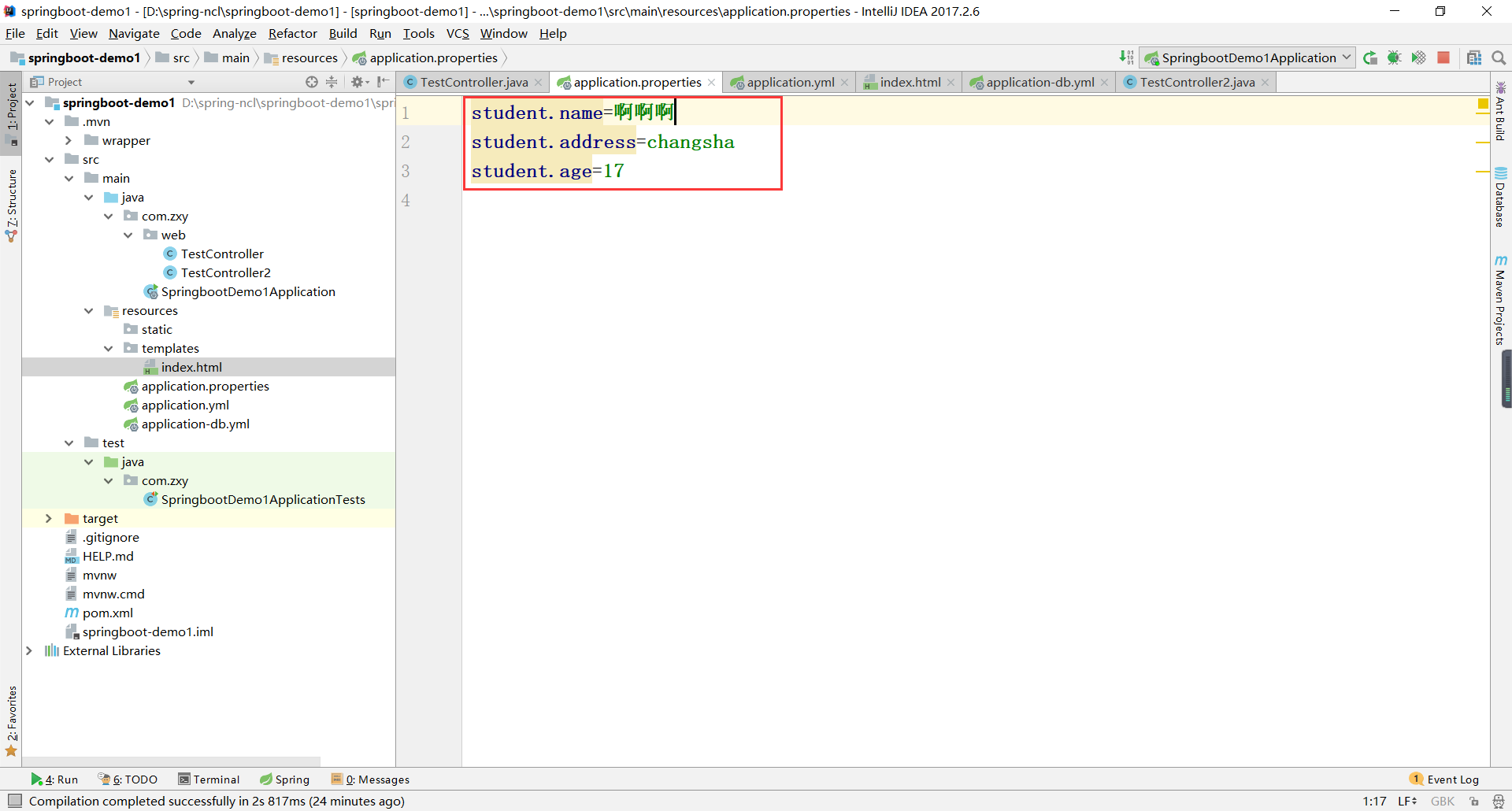Open the TODO tool window
Image resolution: width=1512 pixels, height=811 pixels.
click(x=128, y=780)
